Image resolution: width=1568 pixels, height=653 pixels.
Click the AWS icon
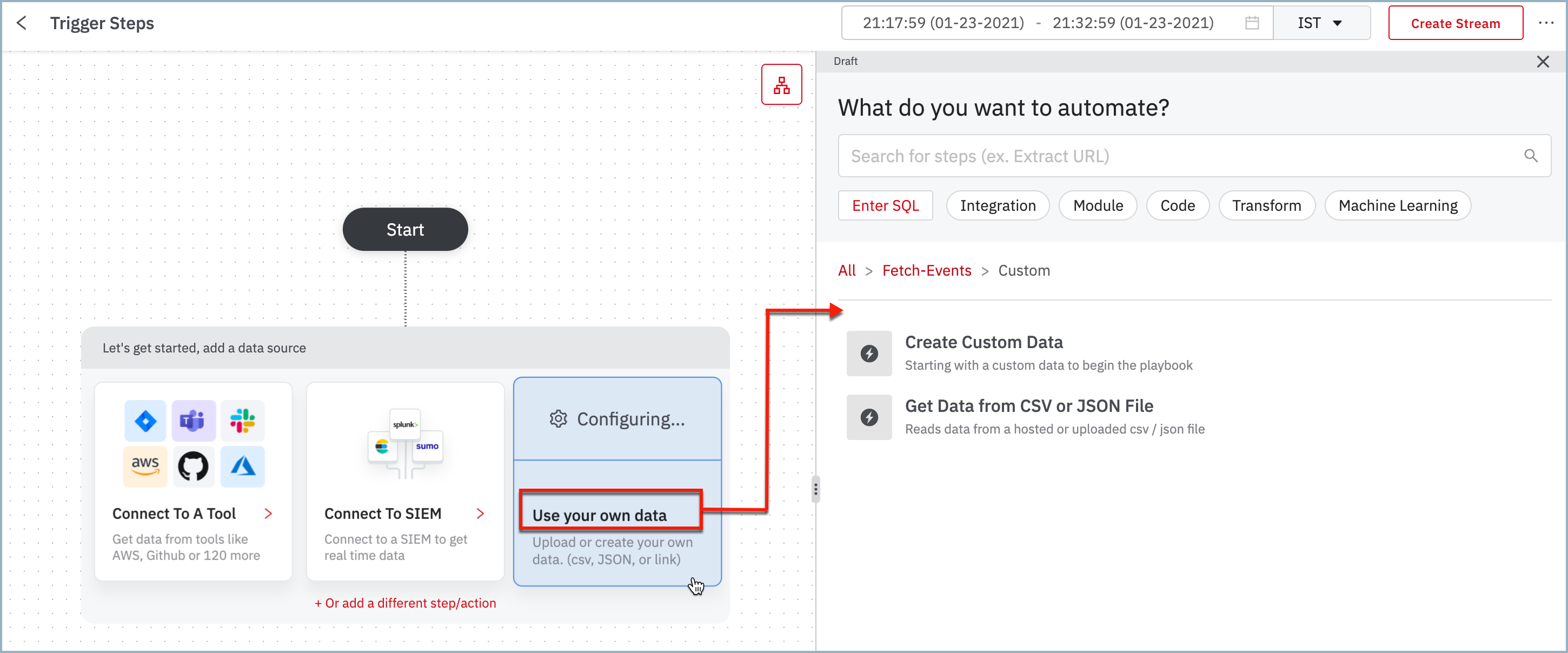click(x=145, y=467)
